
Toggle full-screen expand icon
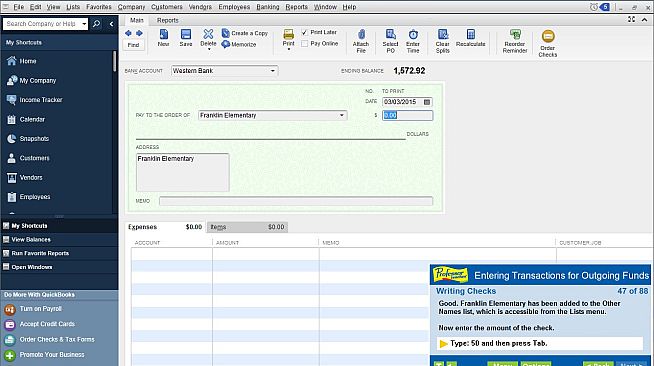[x=631, y=20]
